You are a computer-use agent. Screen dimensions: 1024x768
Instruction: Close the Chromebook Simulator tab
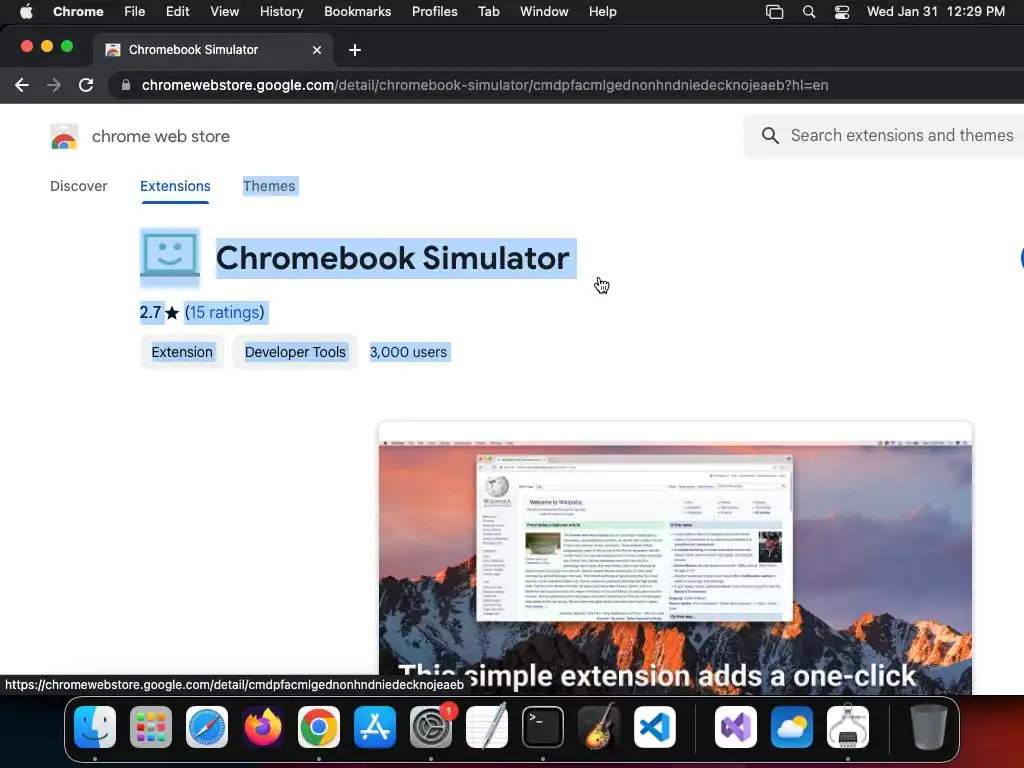(x=317, y=50)
